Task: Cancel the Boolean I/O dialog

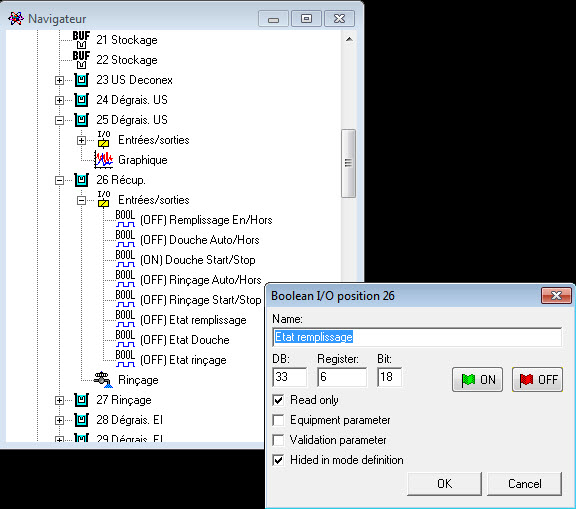Action: pyautogui.click(x=525, y=484)
